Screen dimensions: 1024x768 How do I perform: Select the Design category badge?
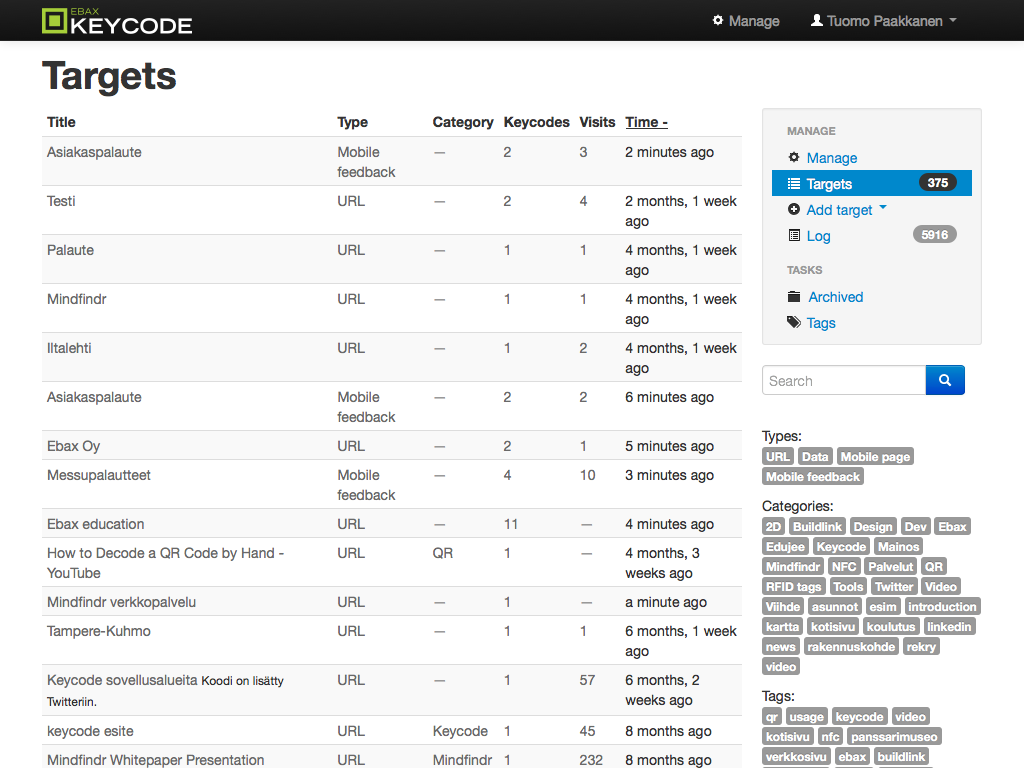[x=872, y=526]
